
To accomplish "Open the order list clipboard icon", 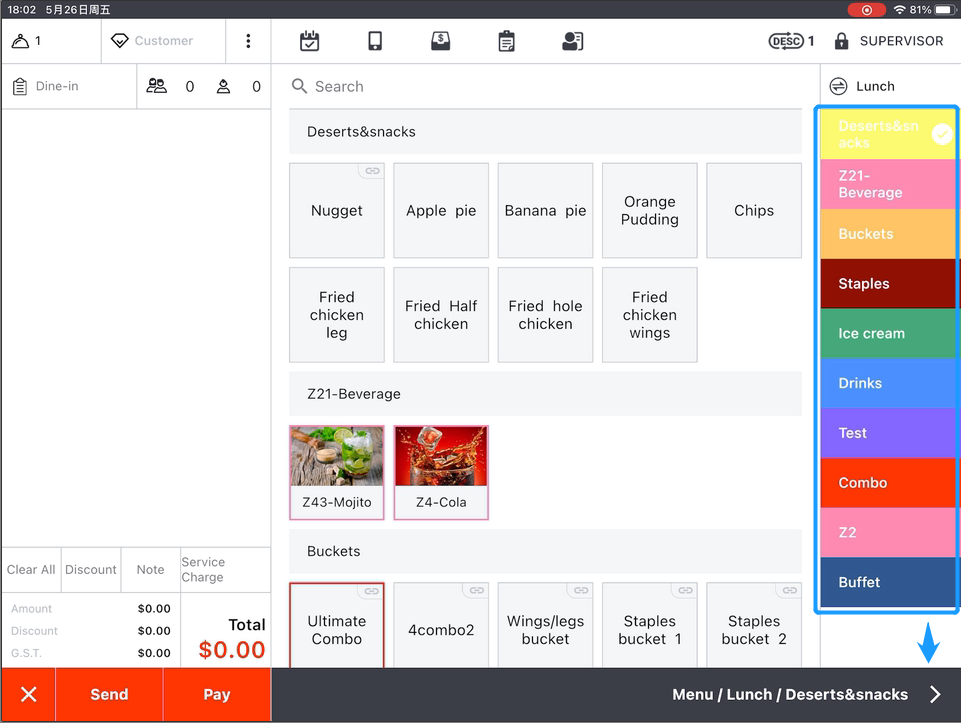I will point(507,41).
